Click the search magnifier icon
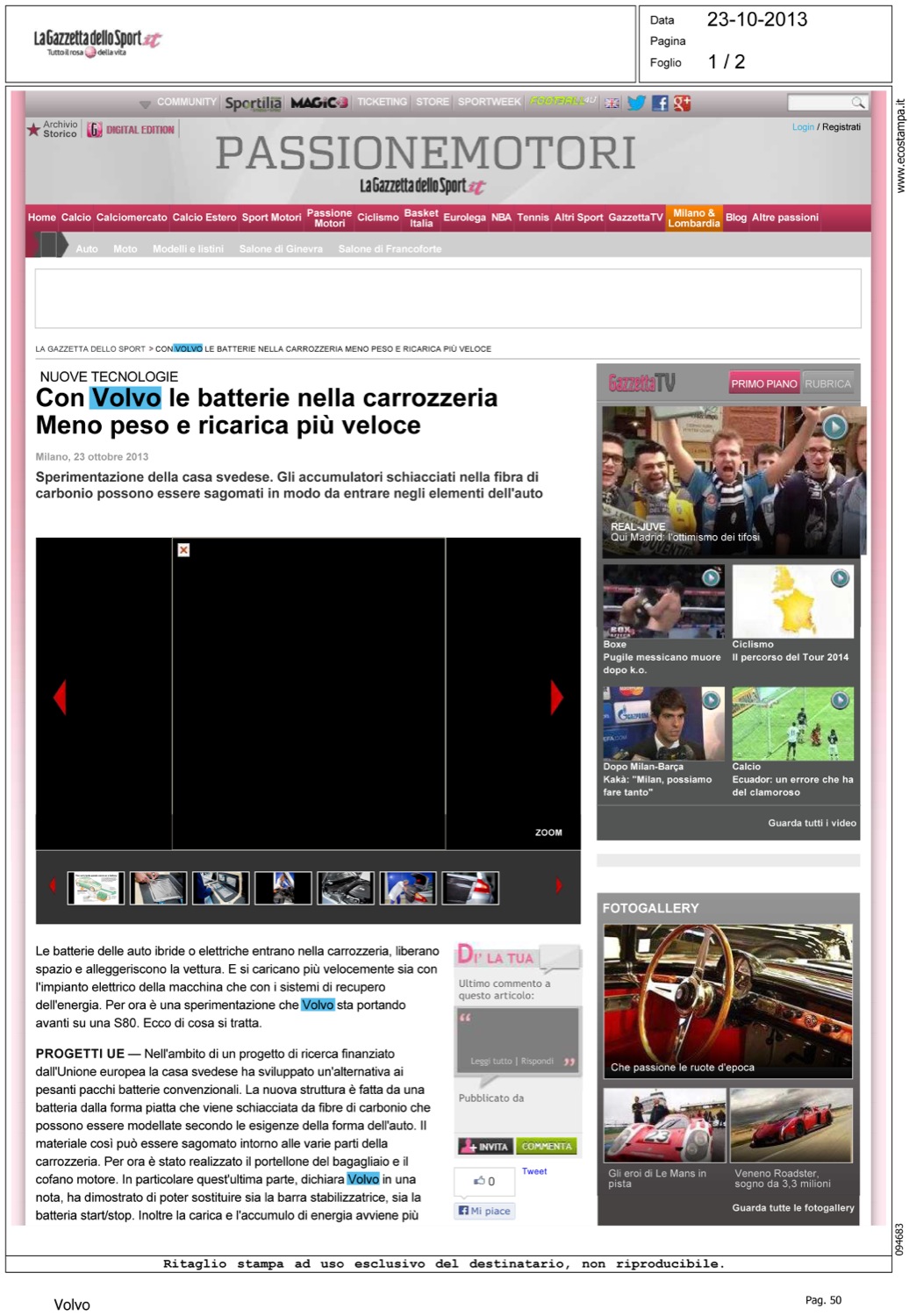Image resolution: width=909 pixels, height=1316 pixels. (857, 103)
